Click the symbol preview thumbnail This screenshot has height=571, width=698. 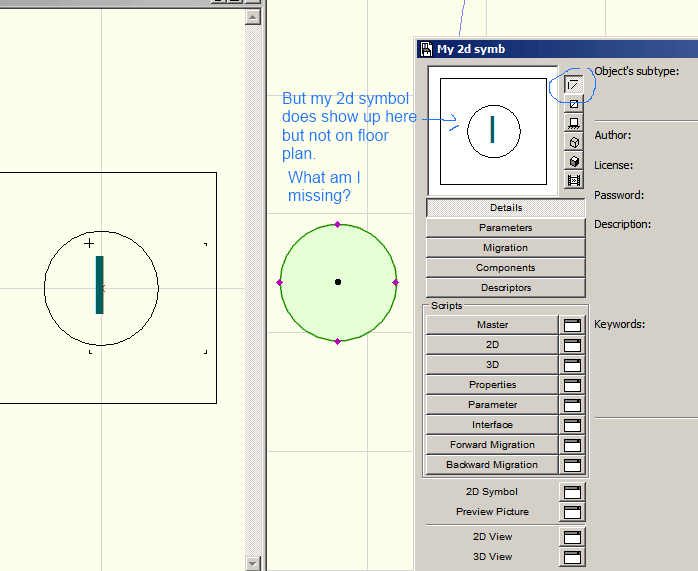(493, 131)
